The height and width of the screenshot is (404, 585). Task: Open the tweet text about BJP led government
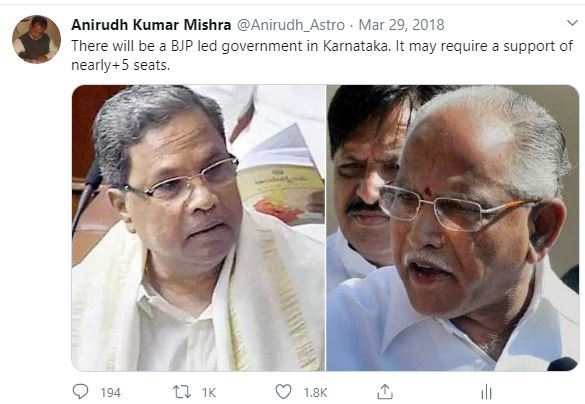[x=322, y=55]
